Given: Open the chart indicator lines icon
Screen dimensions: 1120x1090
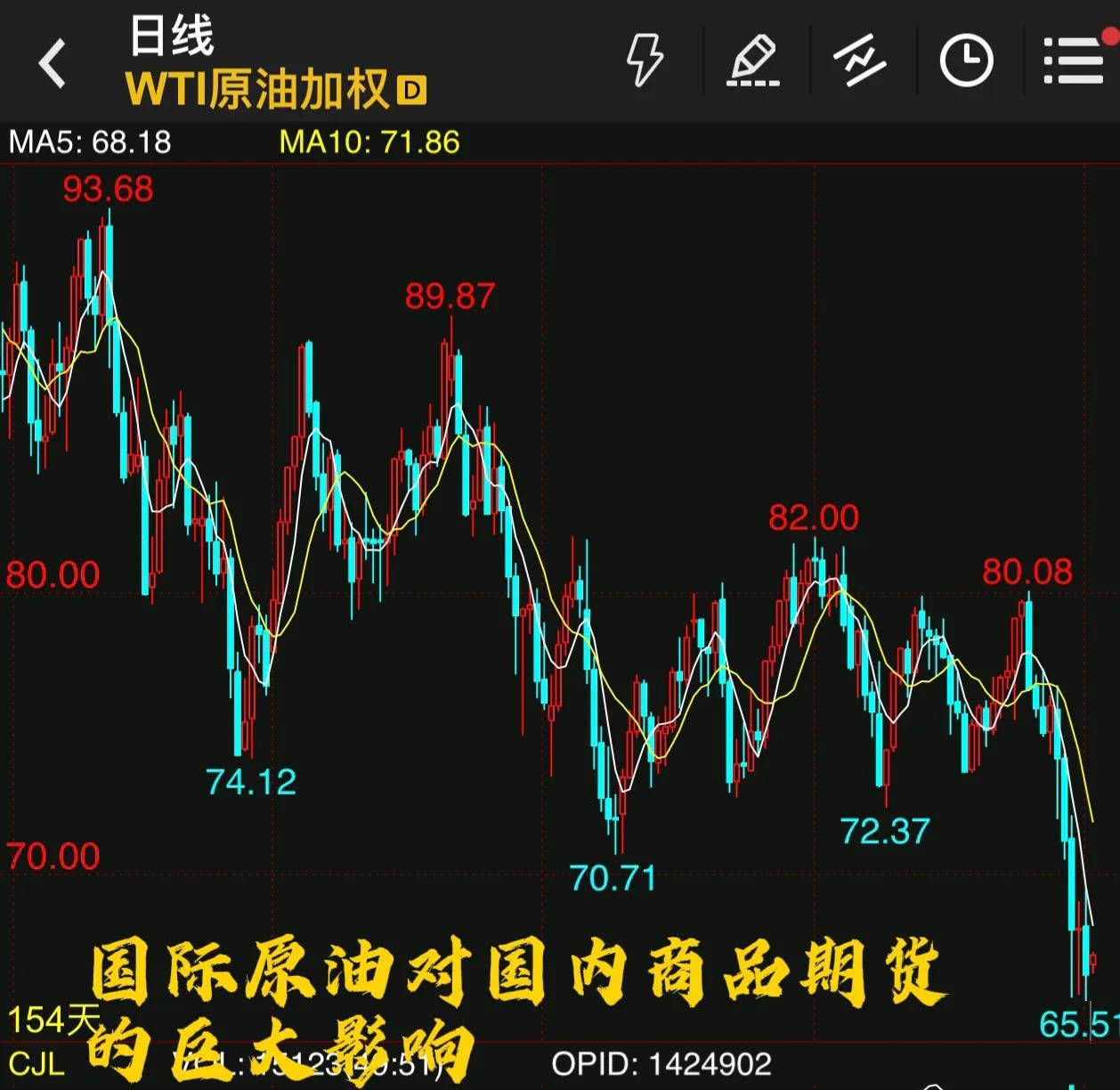Looking at the screenshot, I should tap(859, 61).
